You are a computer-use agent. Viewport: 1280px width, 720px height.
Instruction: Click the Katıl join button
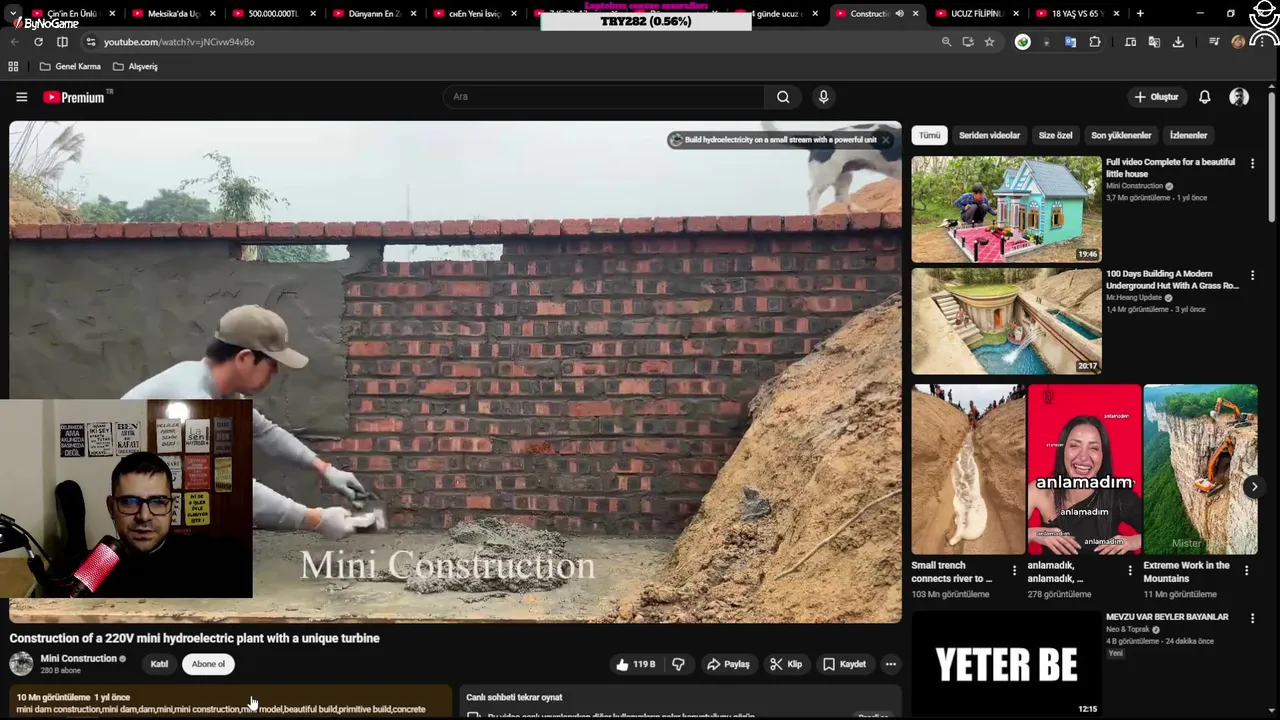[159, 664]
